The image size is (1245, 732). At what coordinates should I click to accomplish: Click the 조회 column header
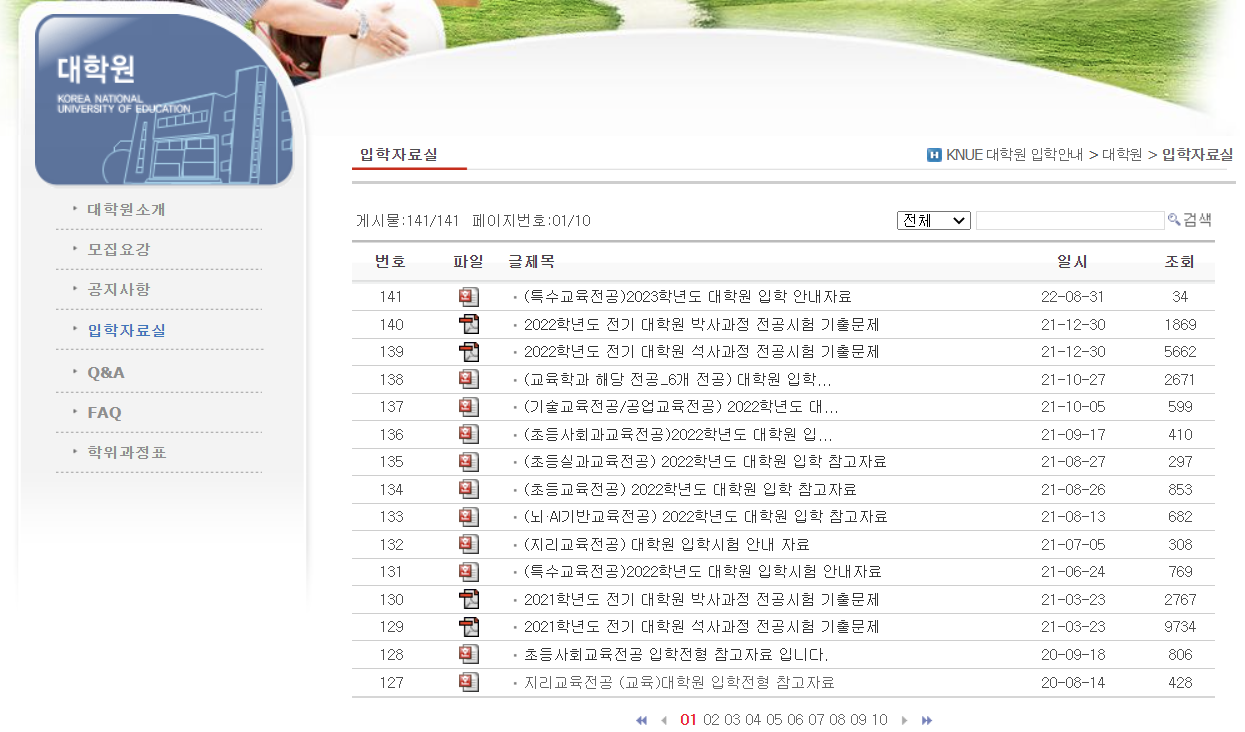[1179, 262]
